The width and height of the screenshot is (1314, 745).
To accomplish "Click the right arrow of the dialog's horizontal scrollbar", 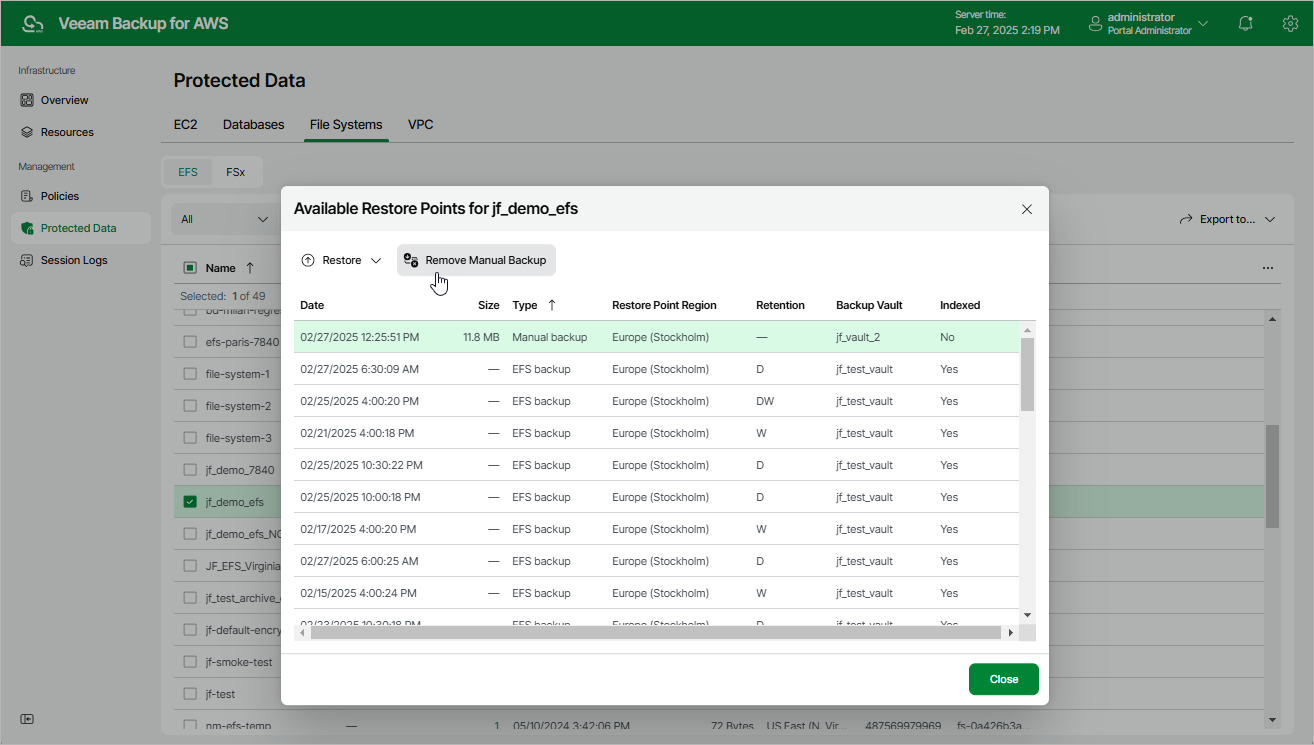I will tap(1010, 633).
